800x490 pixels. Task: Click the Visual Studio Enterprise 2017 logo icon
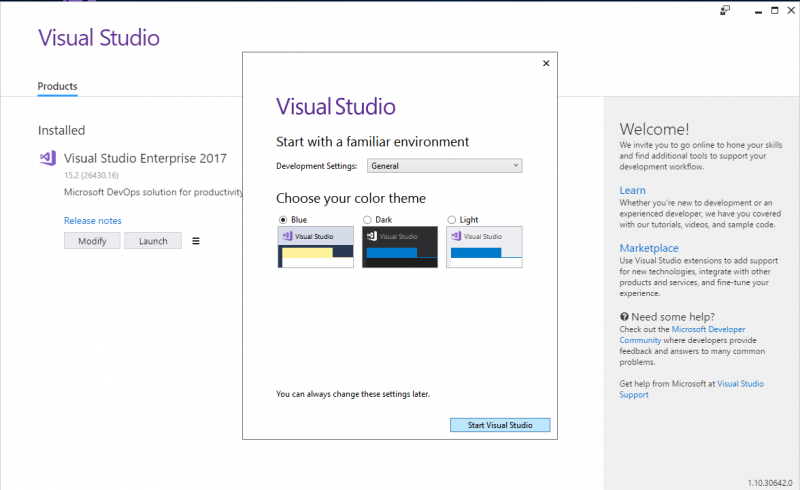pyautogui.click(x=48, y=158)
